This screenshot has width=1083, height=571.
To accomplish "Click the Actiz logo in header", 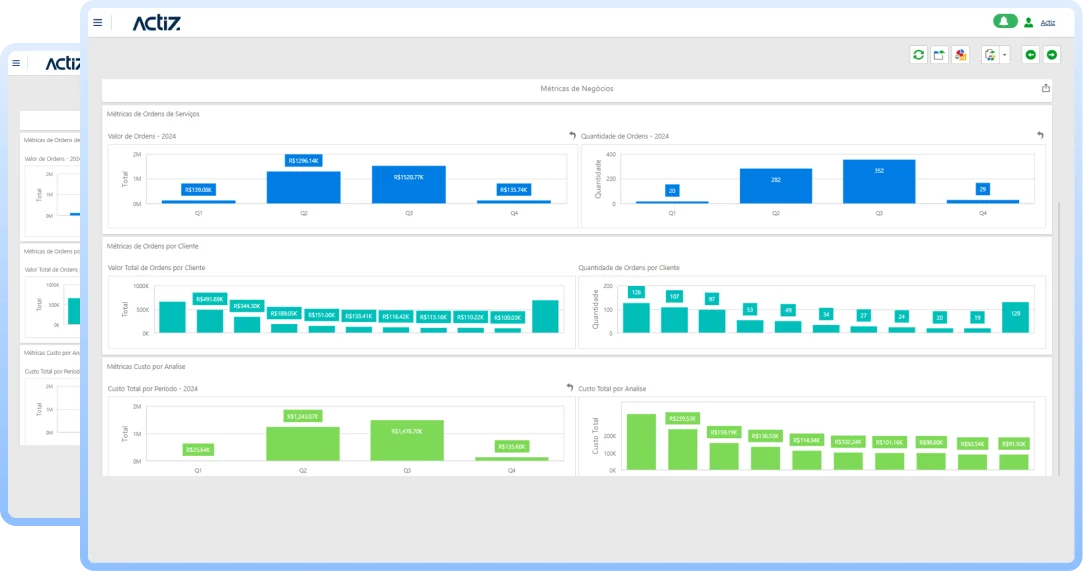I will tap(157, 22).
